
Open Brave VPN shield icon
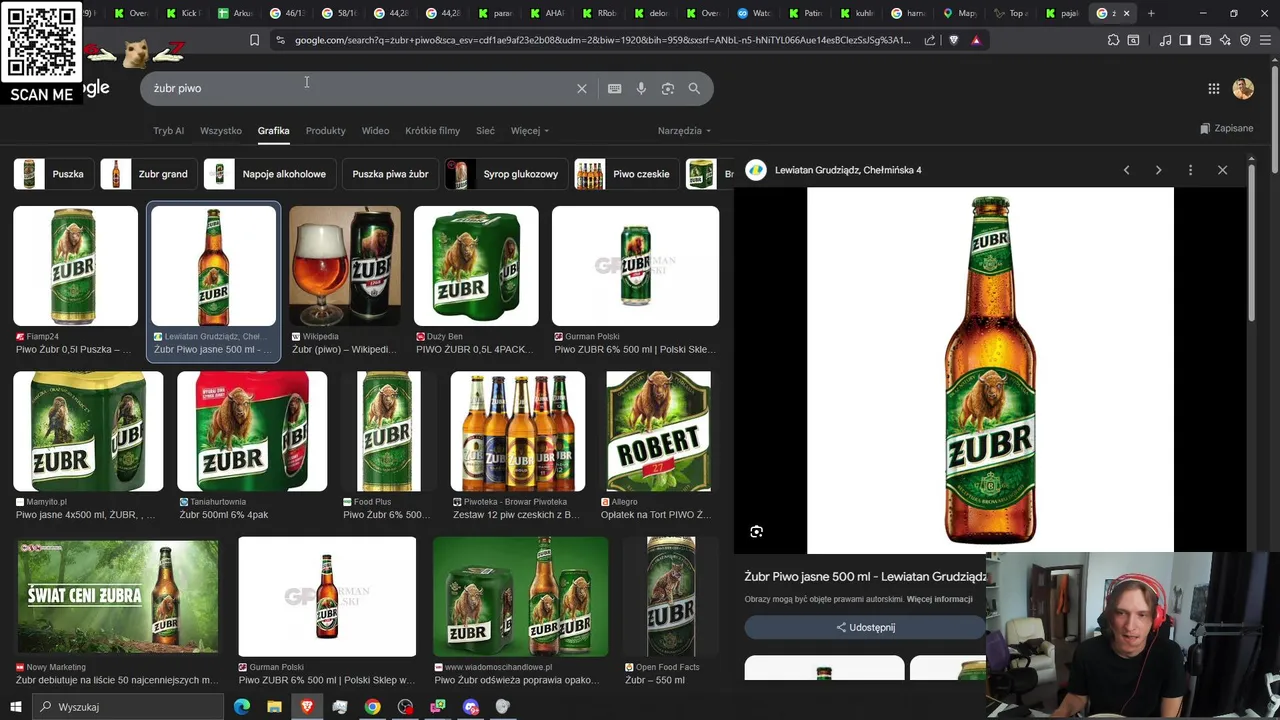coord(1245,40)
